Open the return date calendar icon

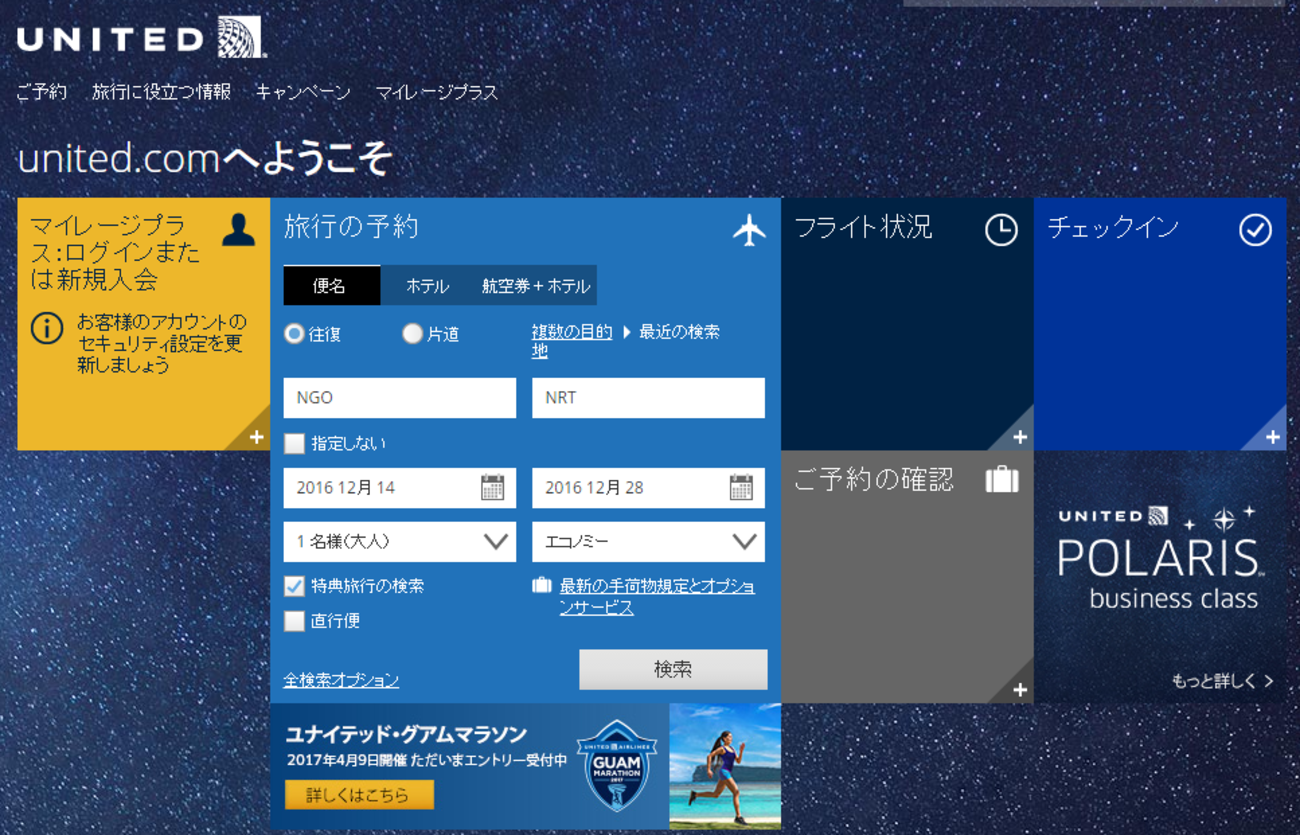[x=741, y=488]
